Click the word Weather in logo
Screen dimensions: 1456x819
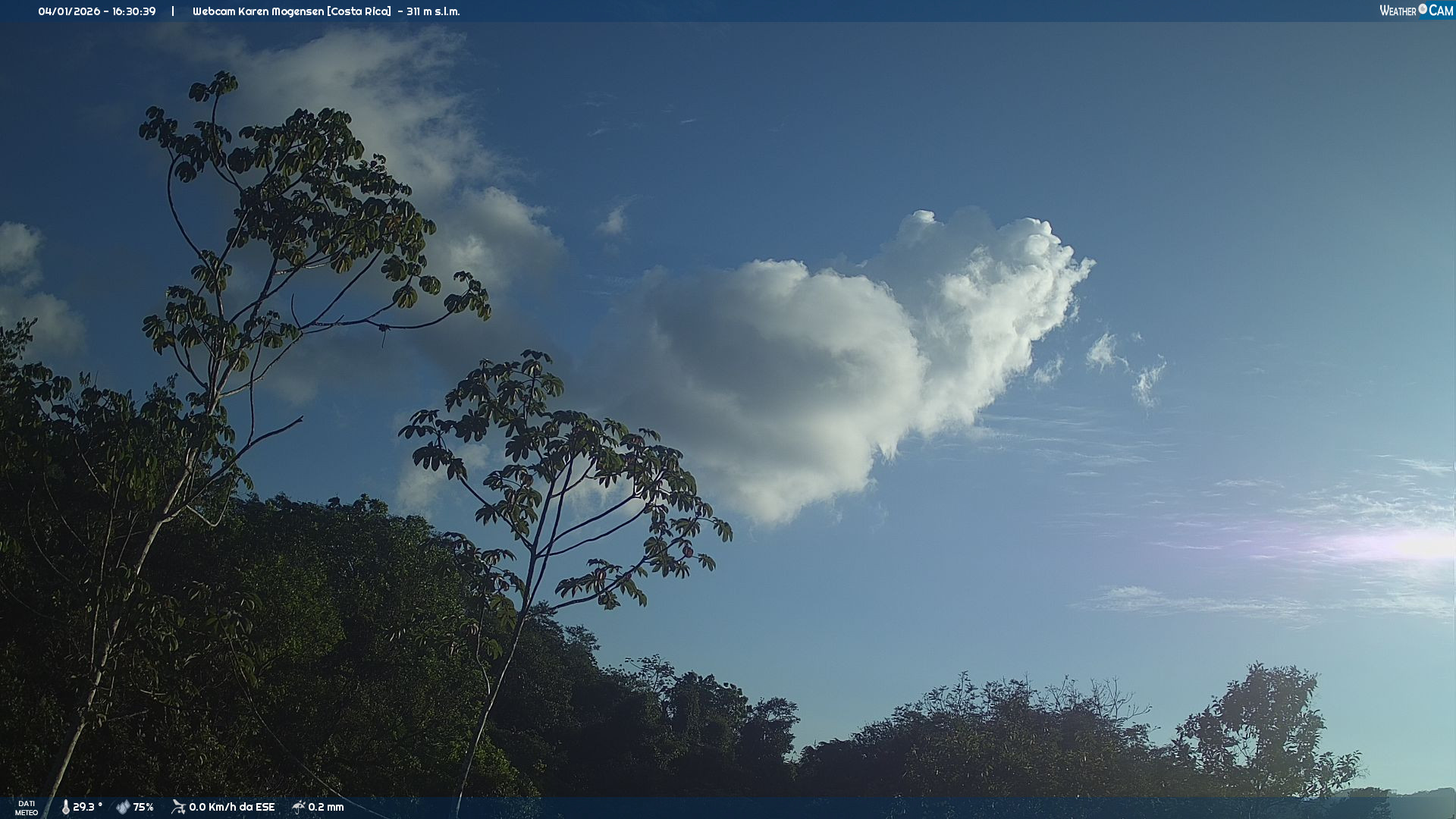(x=1398, y=11)
